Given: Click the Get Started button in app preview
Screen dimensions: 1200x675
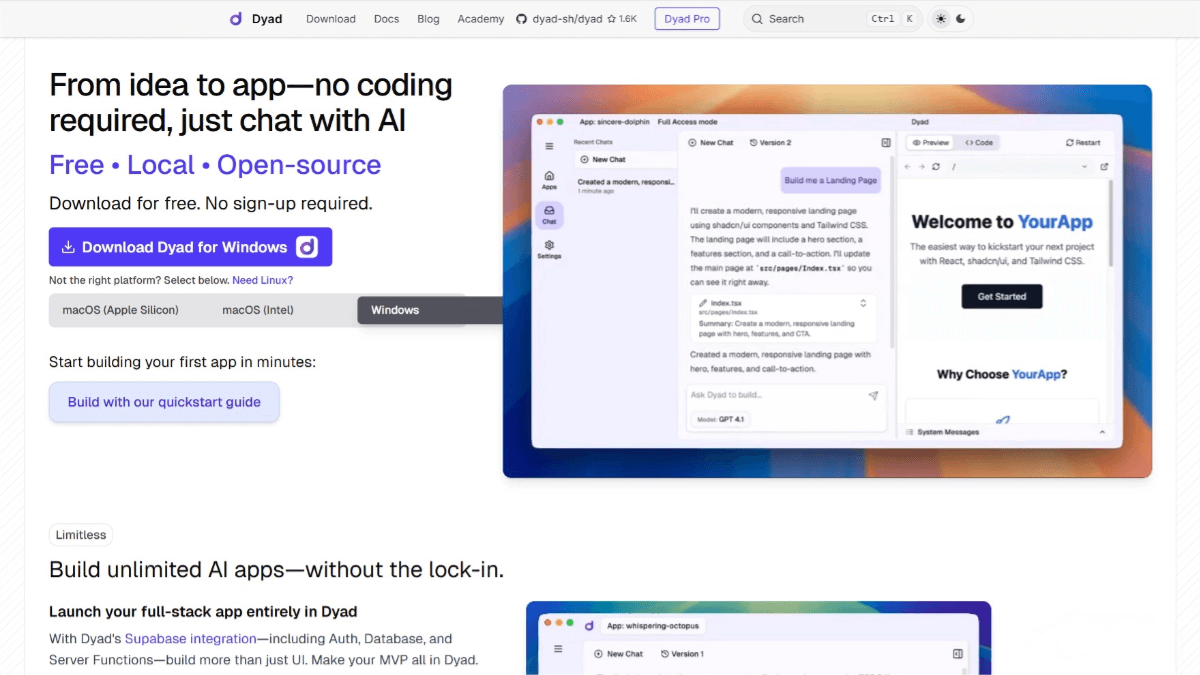Looking at the screenshot, I should pyautogui.click(x=1001, y=296).
